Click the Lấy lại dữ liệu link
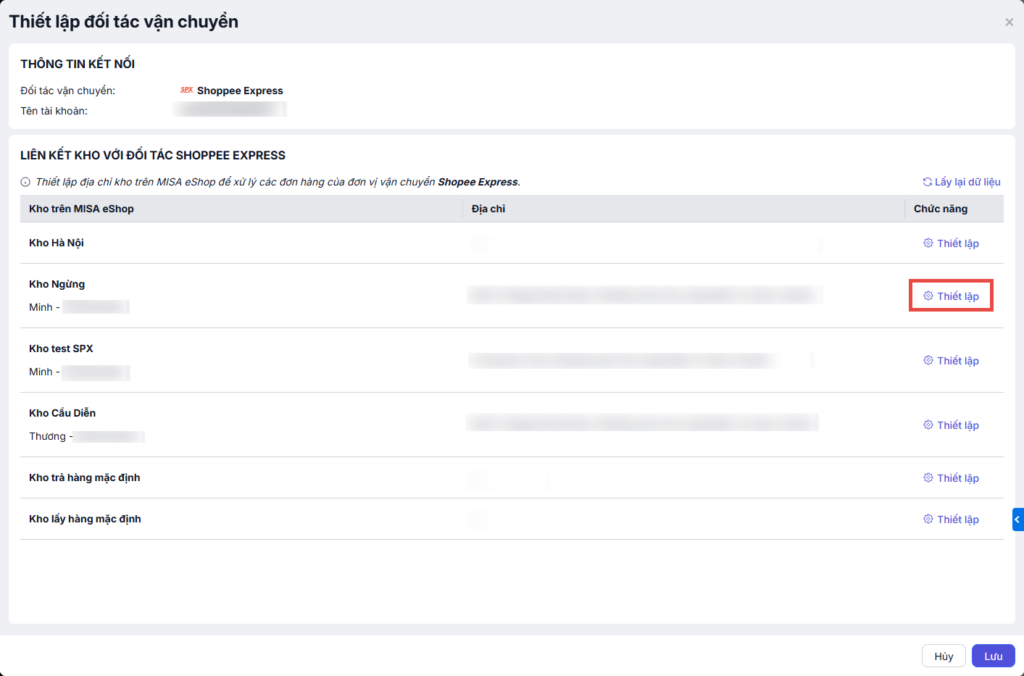The width and height of the screenshot is (1024, 676). coord(967,182)
